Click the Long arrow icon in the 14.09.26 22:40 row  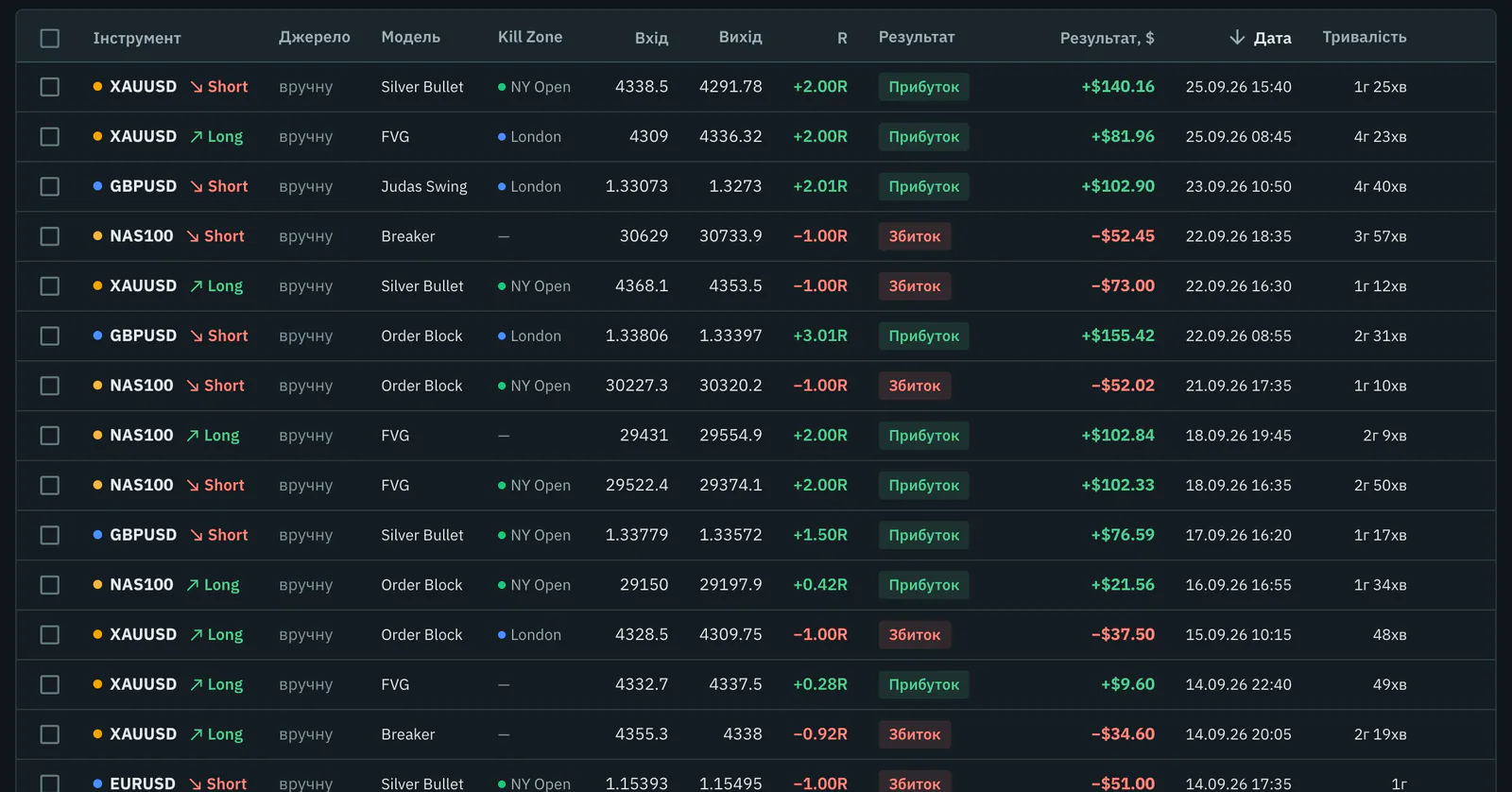coord(197,685)
